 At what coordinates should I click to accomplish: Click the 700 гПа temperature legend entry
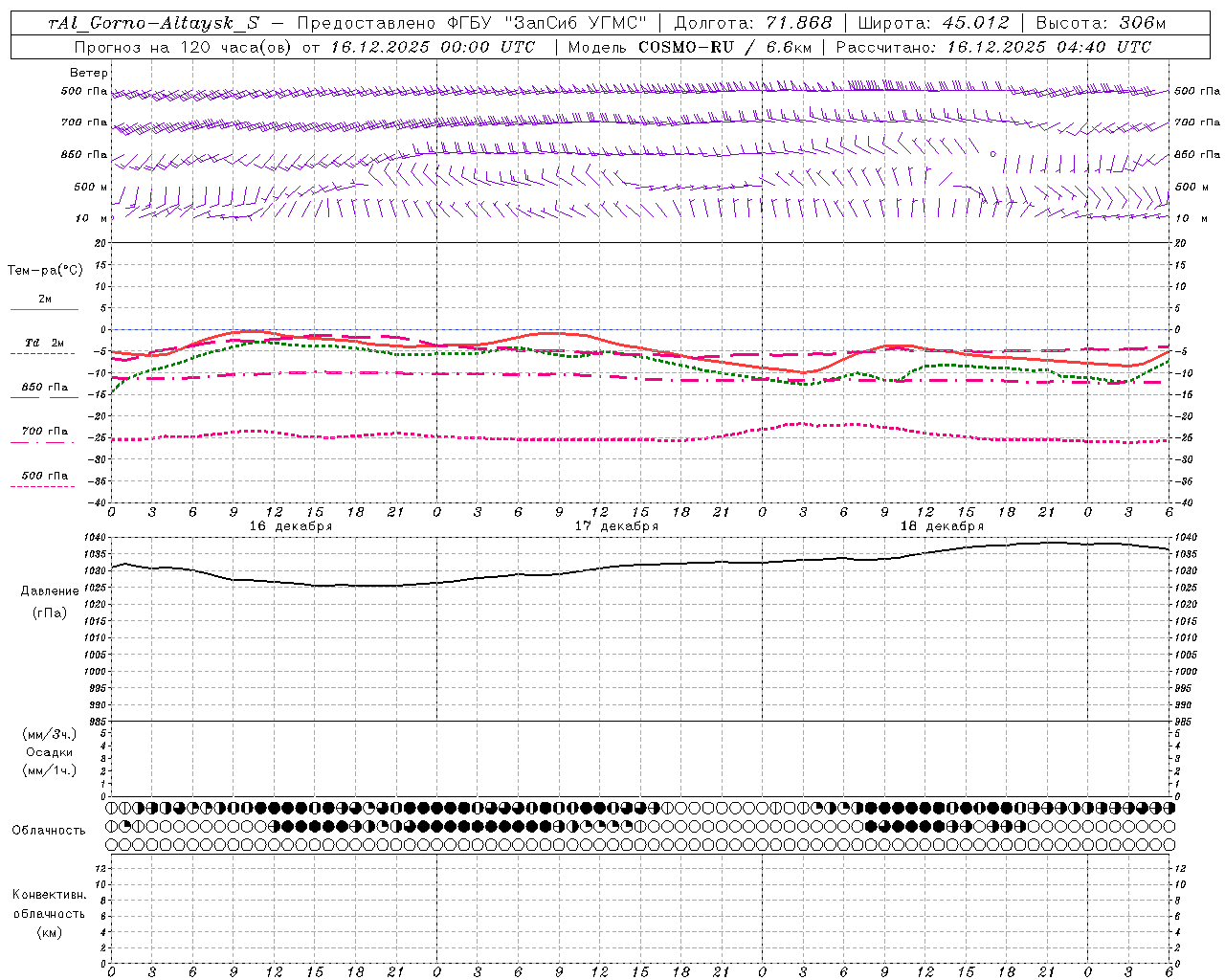tap(45, 432)
